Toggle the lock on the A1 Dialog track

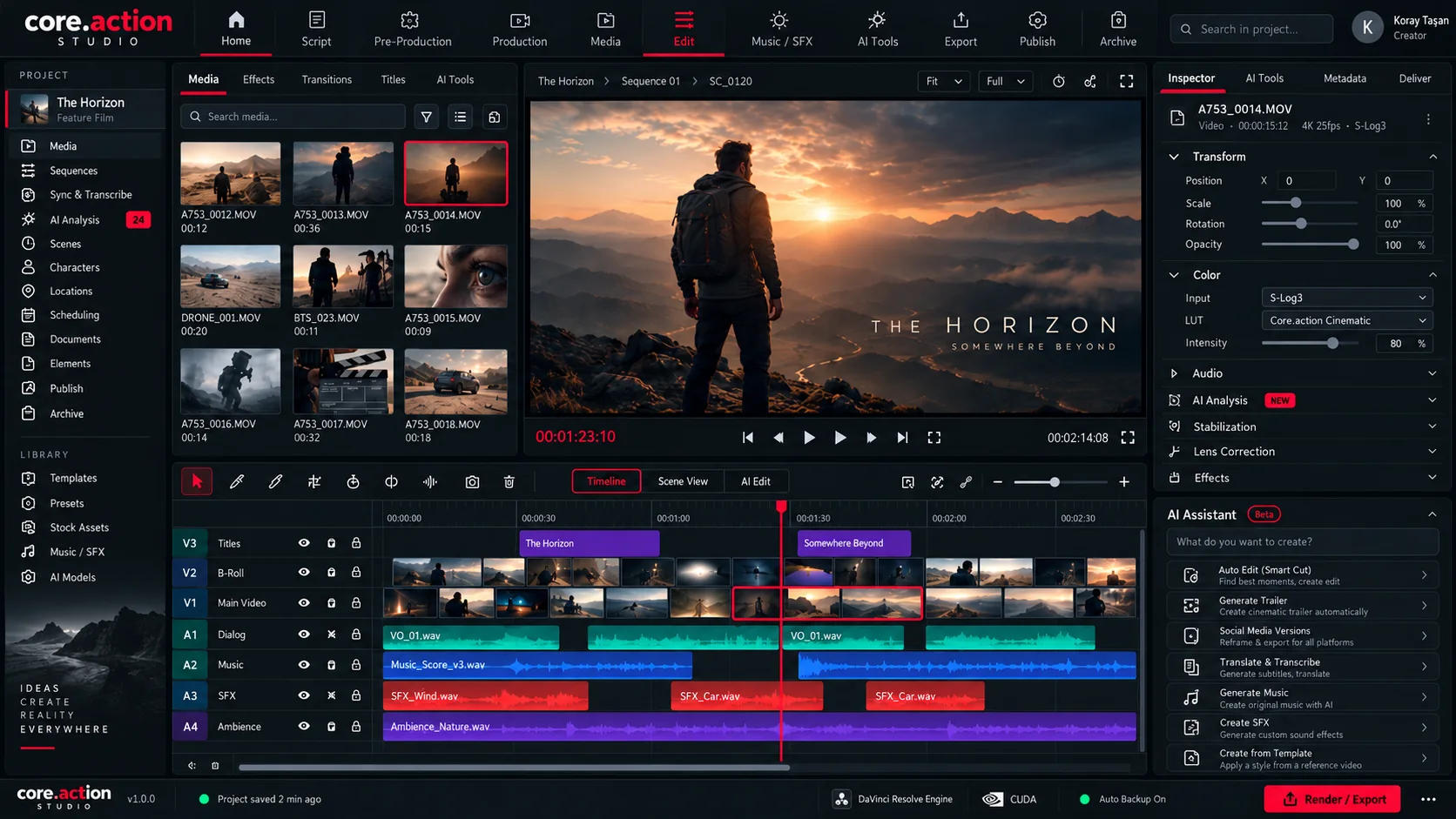(356, 634)
